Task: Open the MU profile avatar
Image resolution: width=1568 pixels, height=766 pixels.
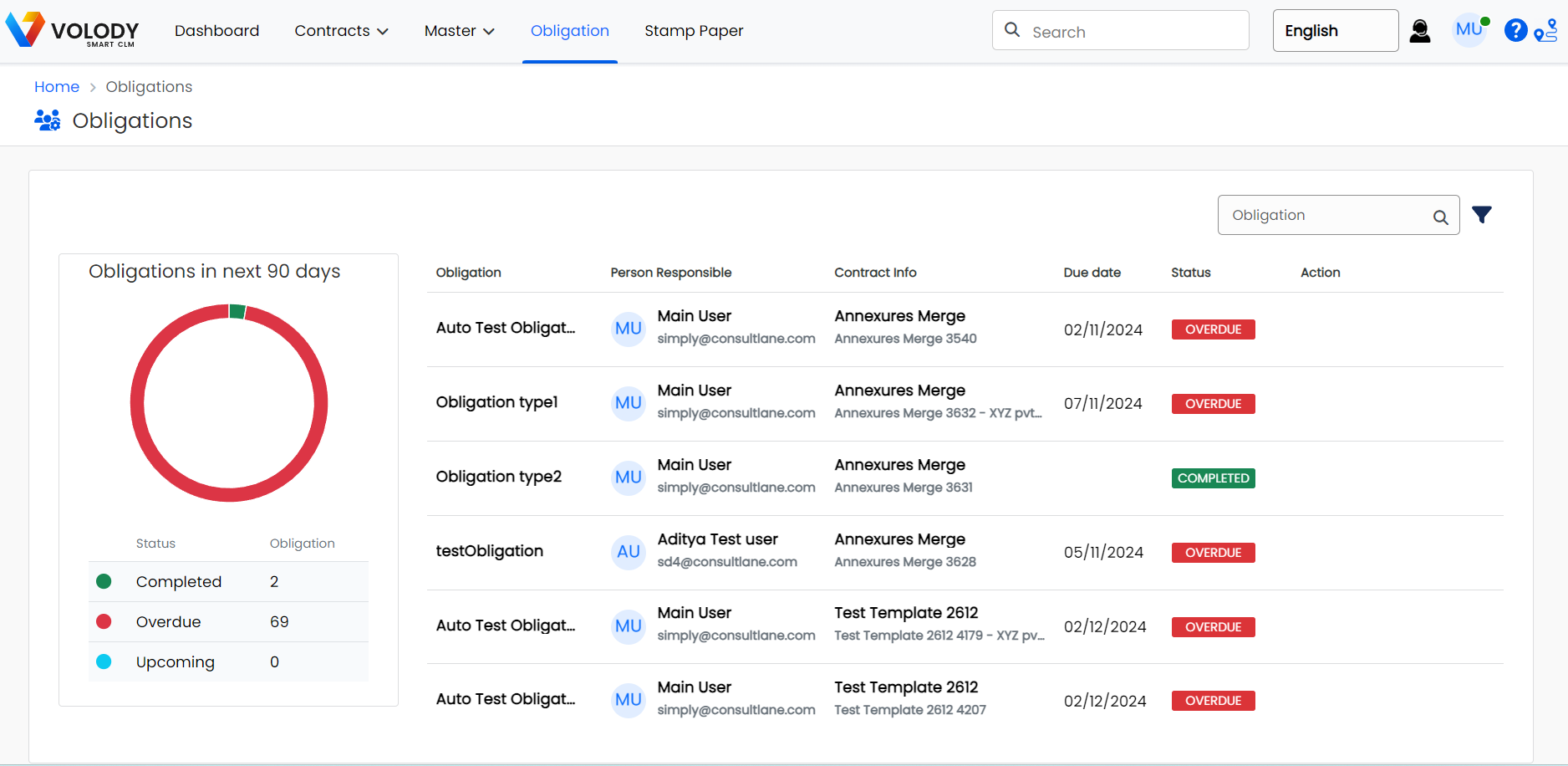Action: click(x=1469, y=30)
